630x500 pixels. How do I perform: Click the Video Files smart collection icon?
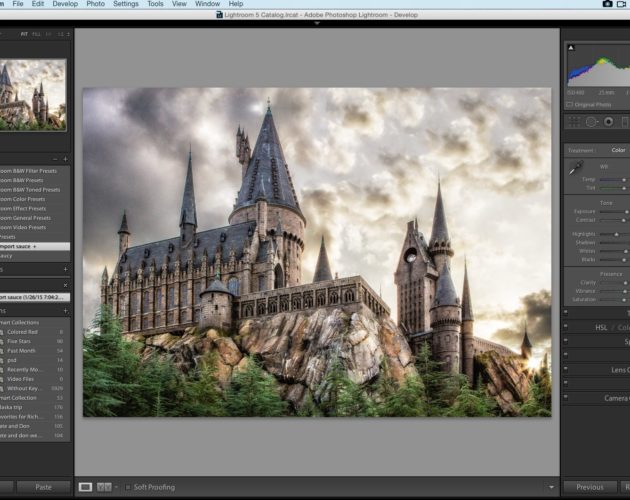[x=2, y=379]
